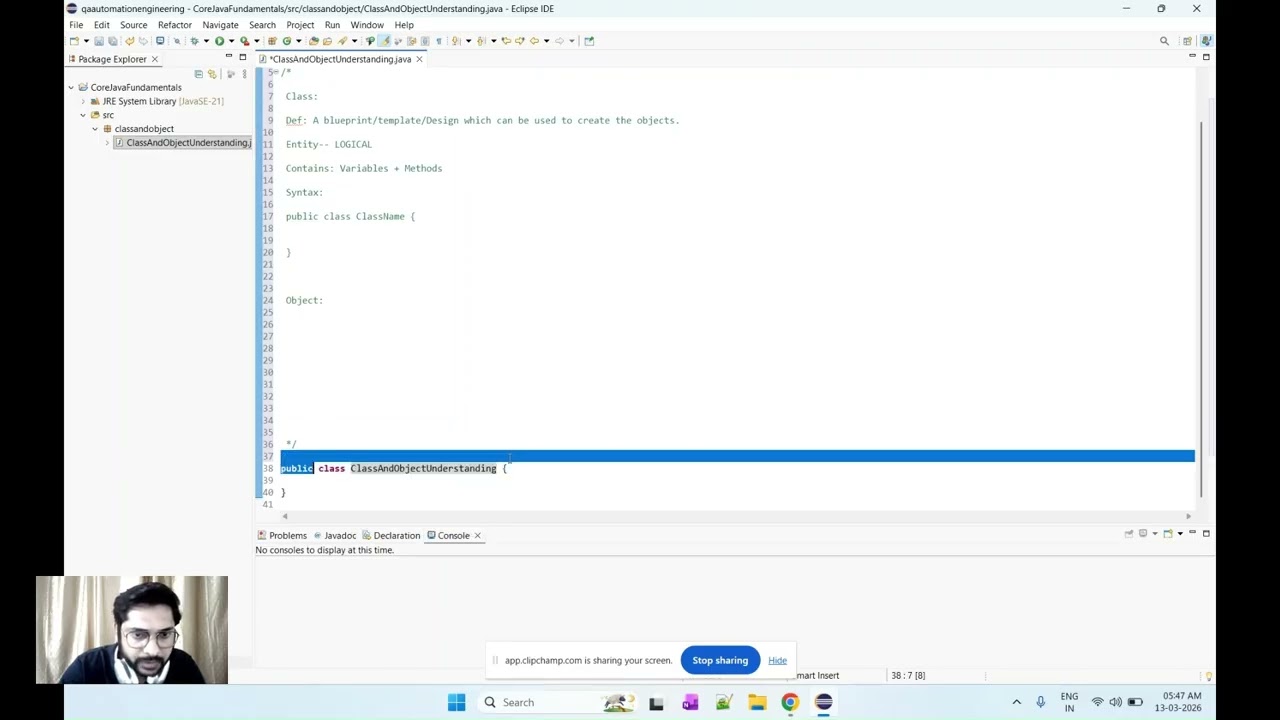
Task: Toggle Mark Occurrences highlighted toolbar button
Action: 385,41
